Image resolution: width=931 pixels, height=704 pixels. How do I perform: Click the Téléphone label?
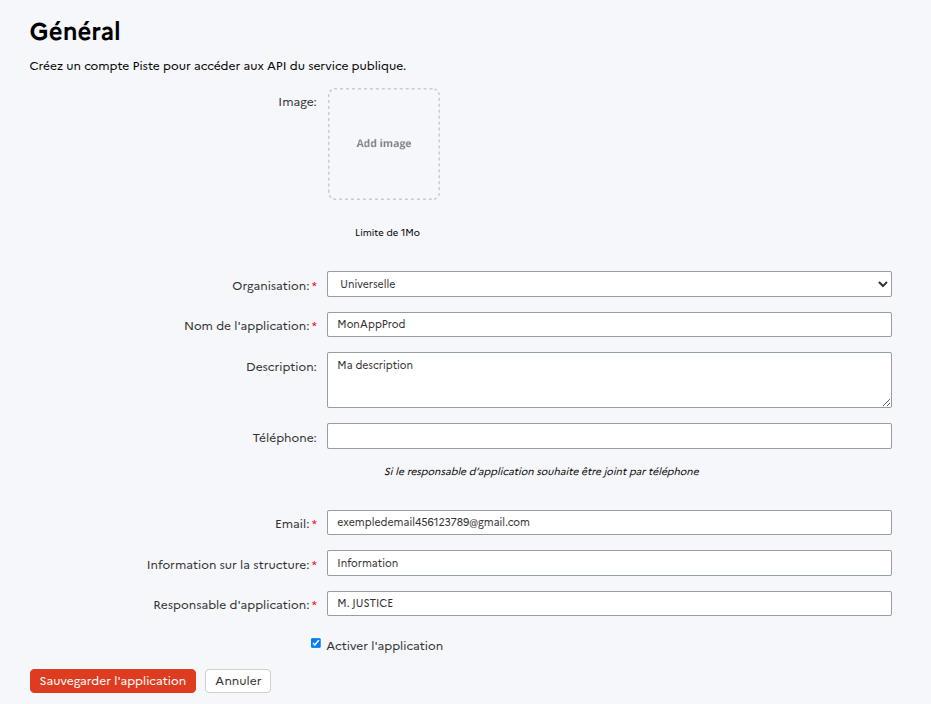coord(284,438)
